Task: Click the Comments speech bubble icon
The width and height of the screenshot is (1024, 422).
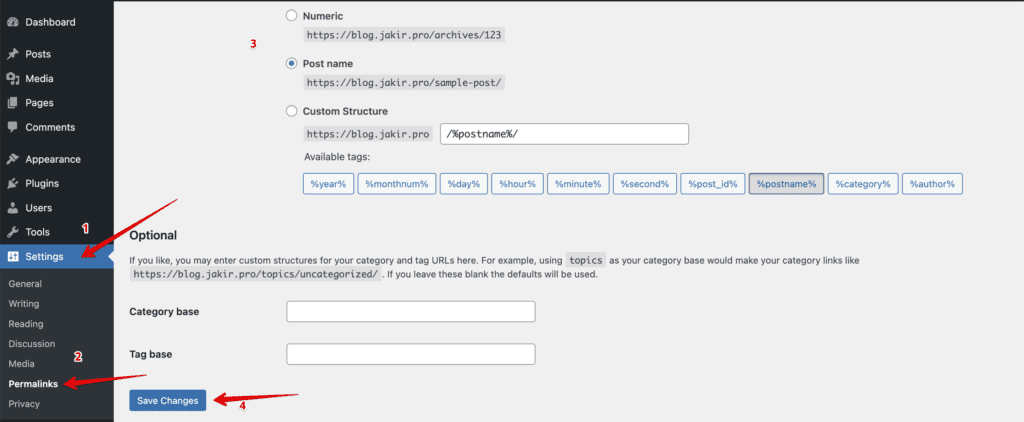Action: [12, 127]
